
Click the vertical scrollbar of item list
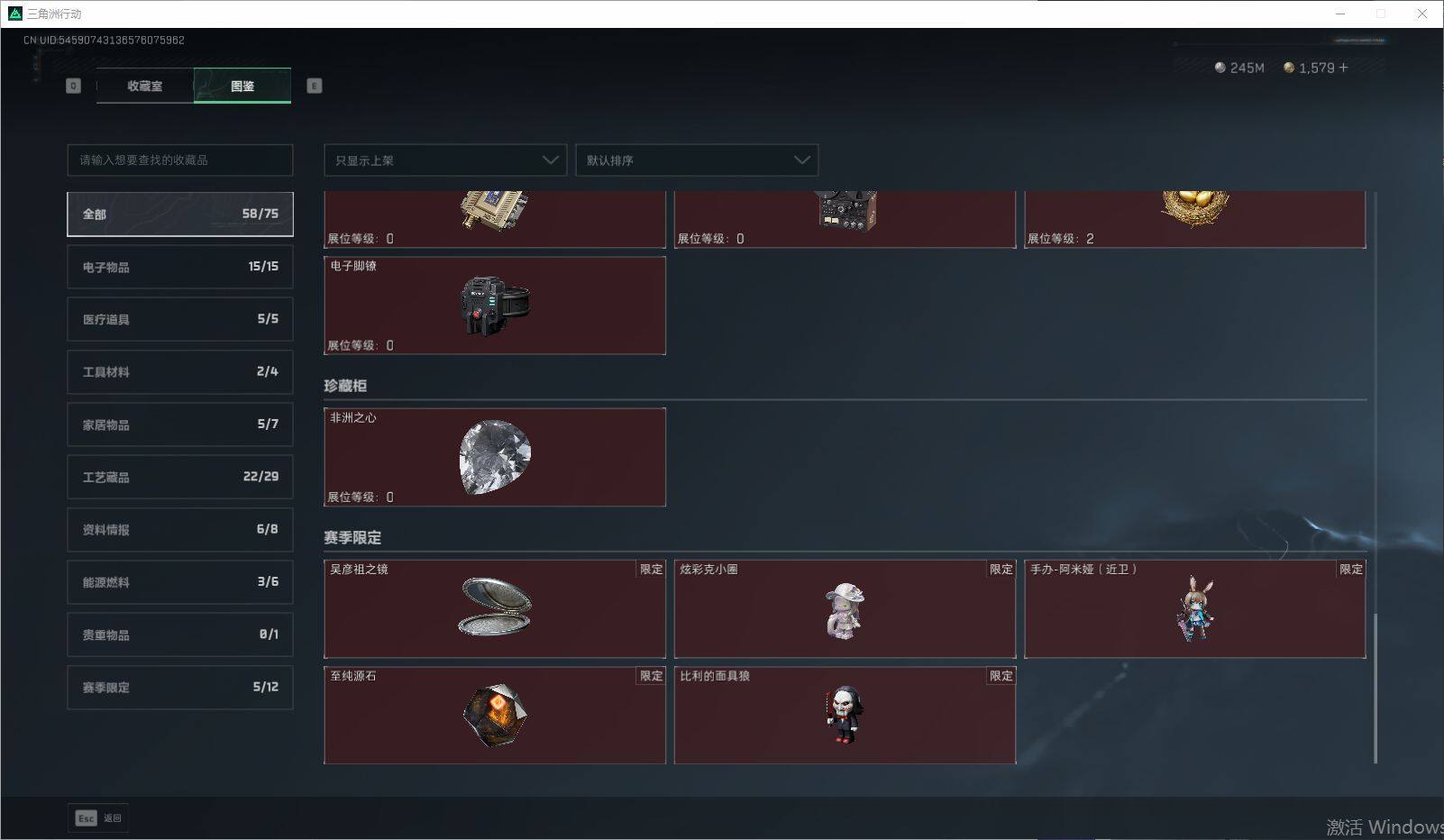[x=1375, y=689]
